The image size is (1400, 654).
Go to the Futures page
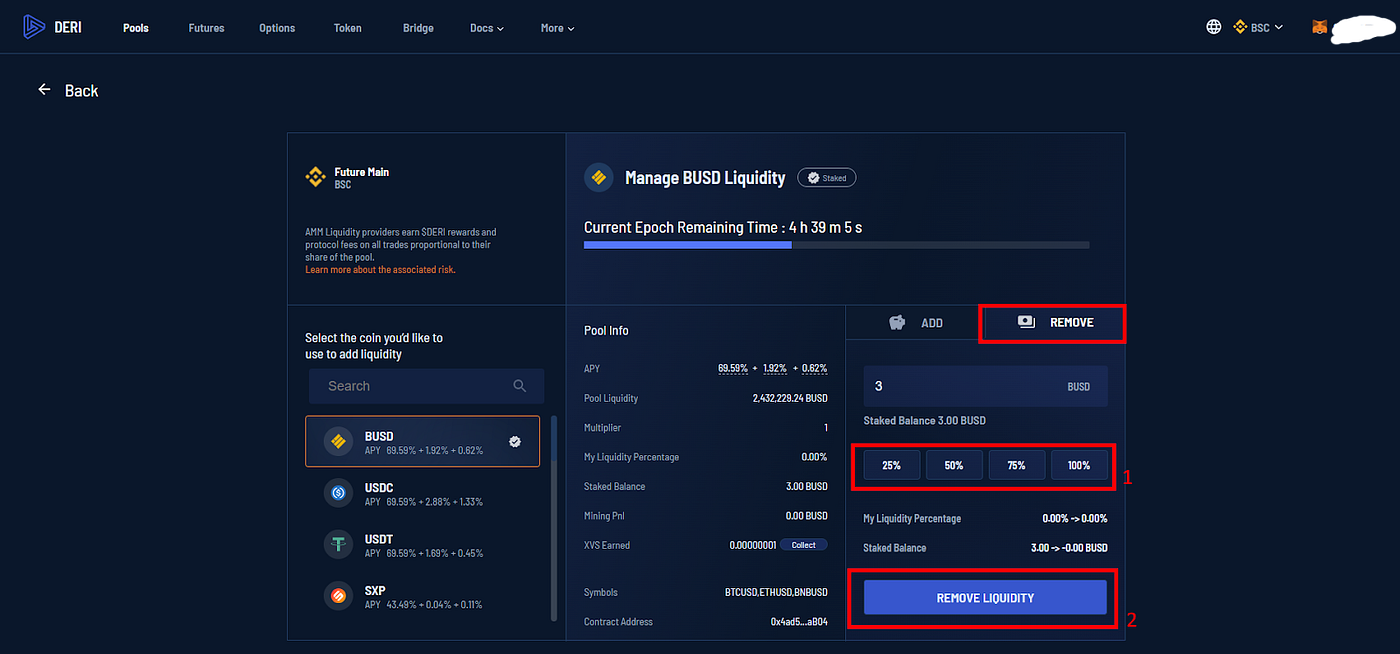click(x=206, y=28)
